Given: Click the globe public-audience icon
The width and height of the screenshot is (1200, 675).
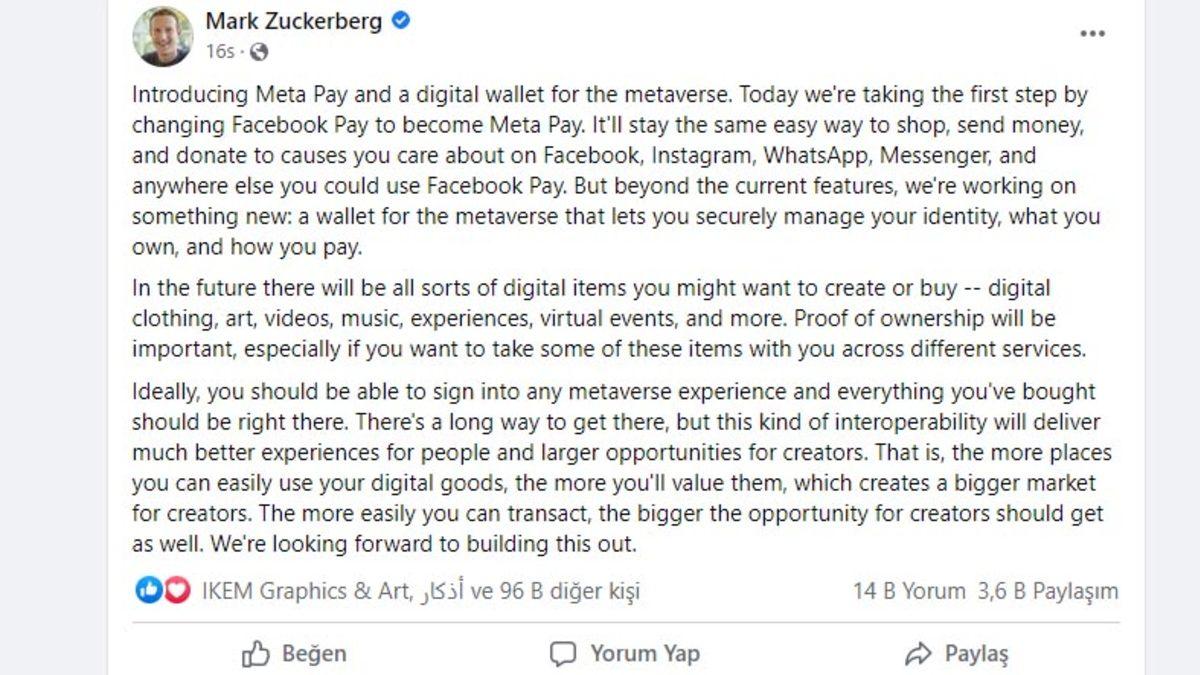Looking at the screenshot, I should coord(258,50).
